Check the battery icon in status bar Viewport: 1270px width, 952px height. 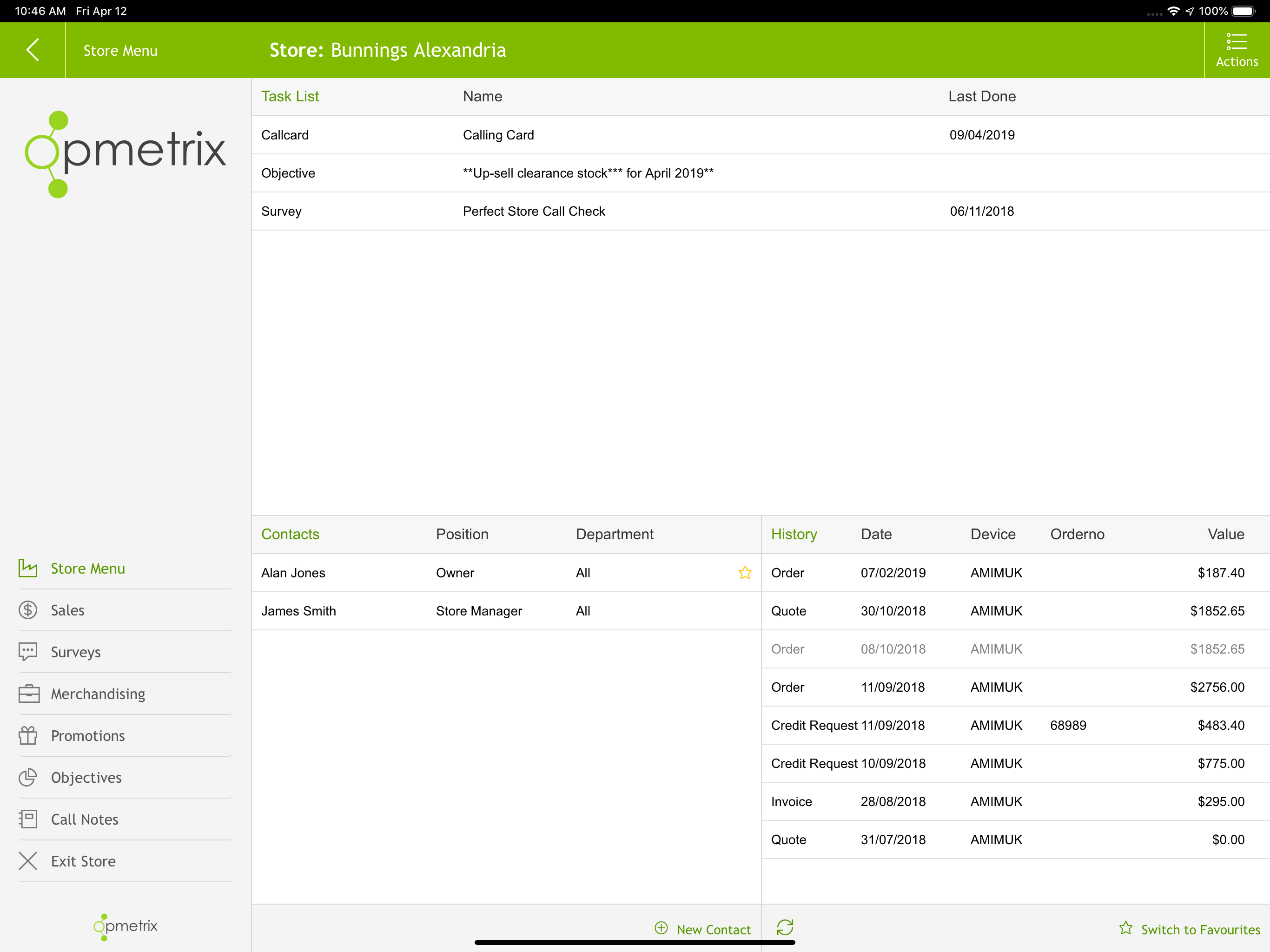tap(1244, 11)
